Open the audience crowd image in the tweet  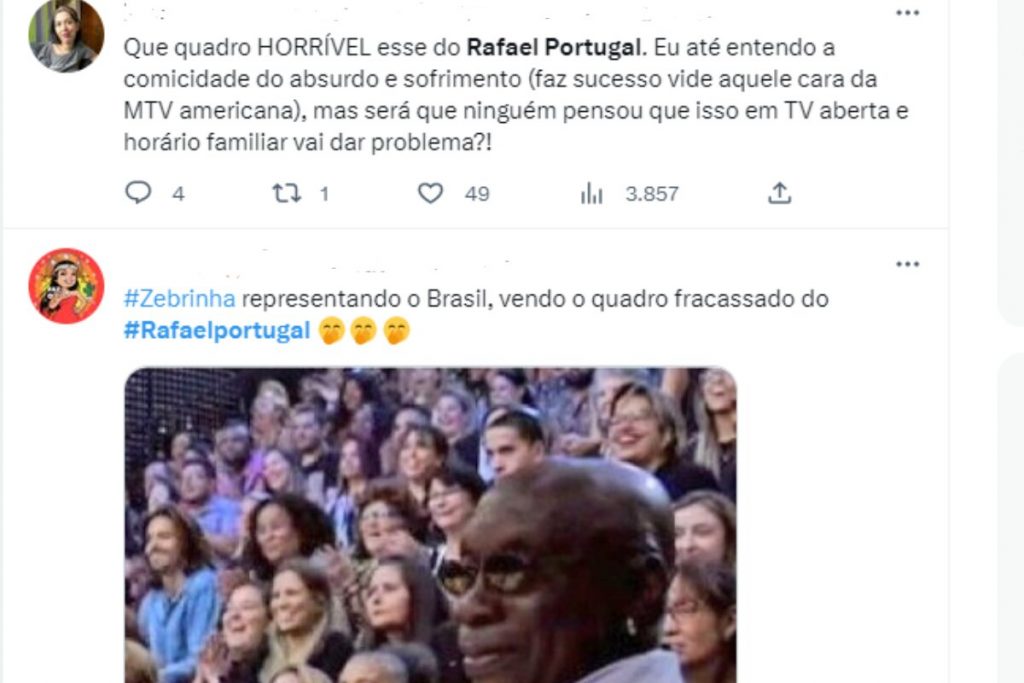430,525
